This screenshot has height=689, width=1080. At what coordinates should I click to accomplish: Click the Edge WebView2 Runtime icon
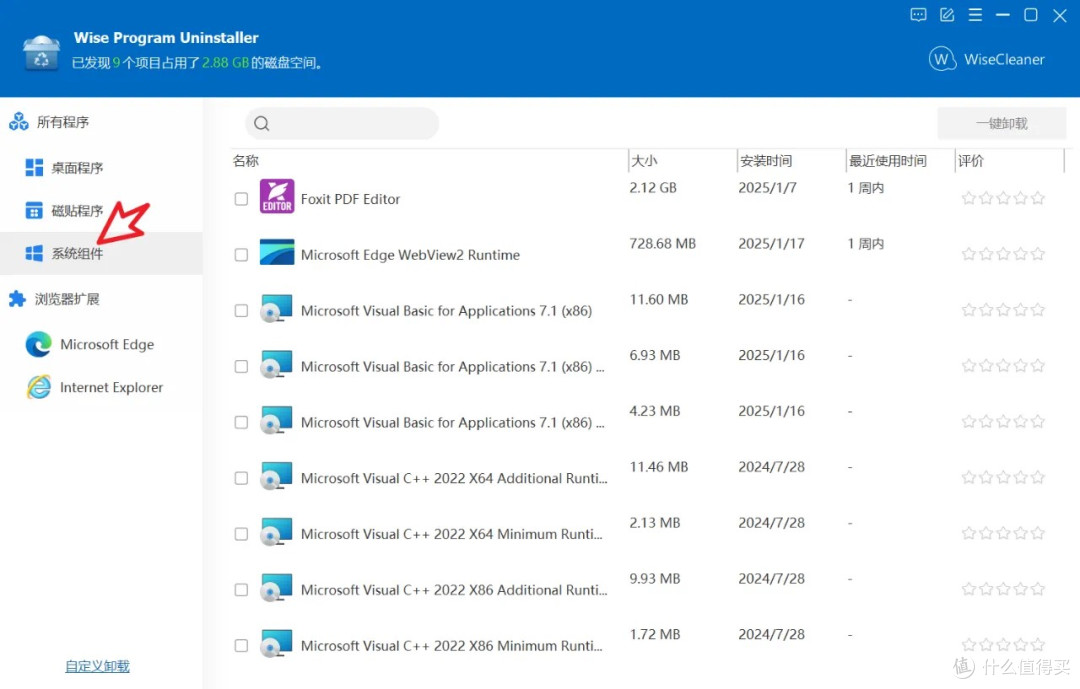[x=277, y=252]
